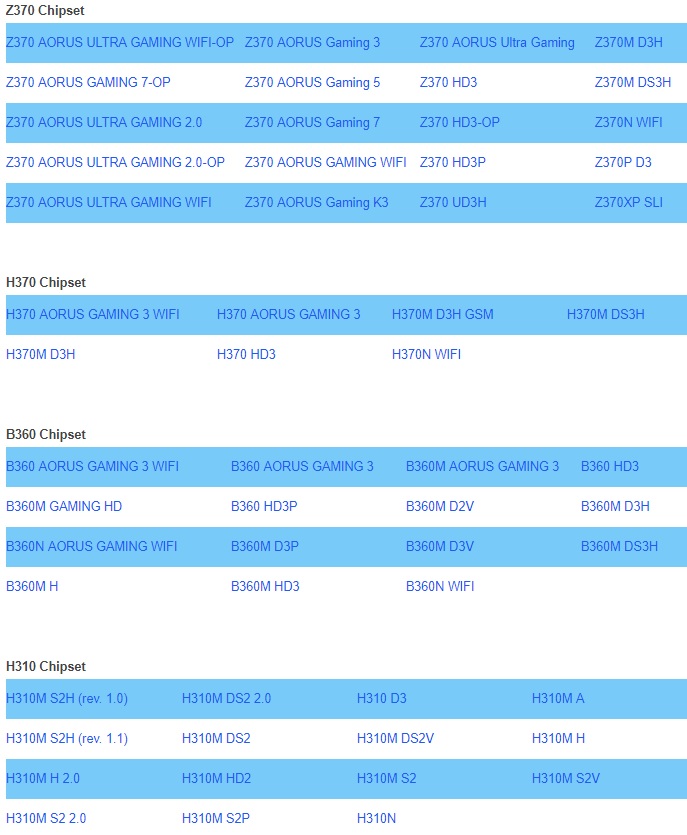Select the H310M H link without 2.0

point(559,739)
